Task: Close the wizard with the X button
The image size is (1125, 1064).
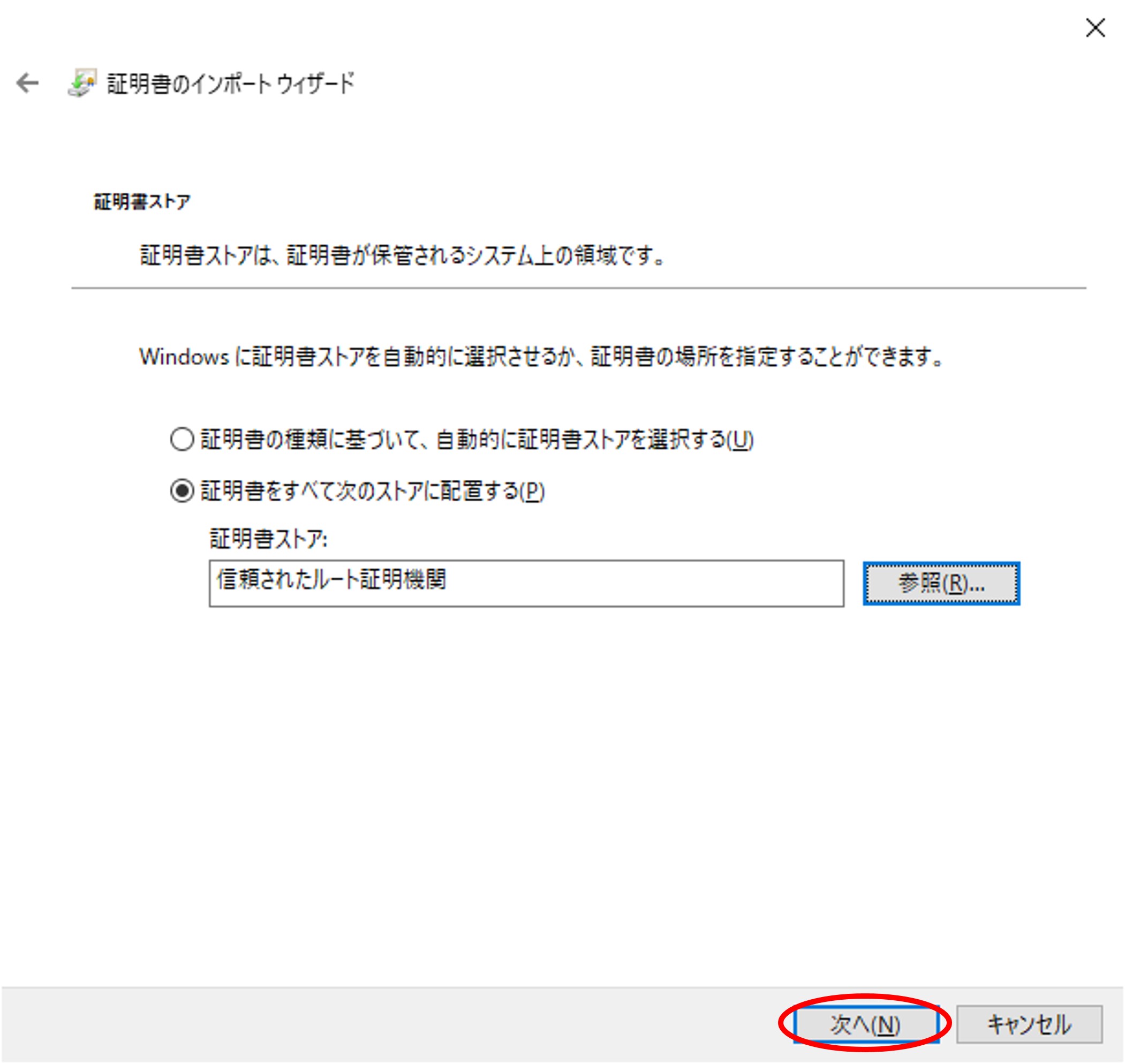Action: click(x=1095, y=27)
